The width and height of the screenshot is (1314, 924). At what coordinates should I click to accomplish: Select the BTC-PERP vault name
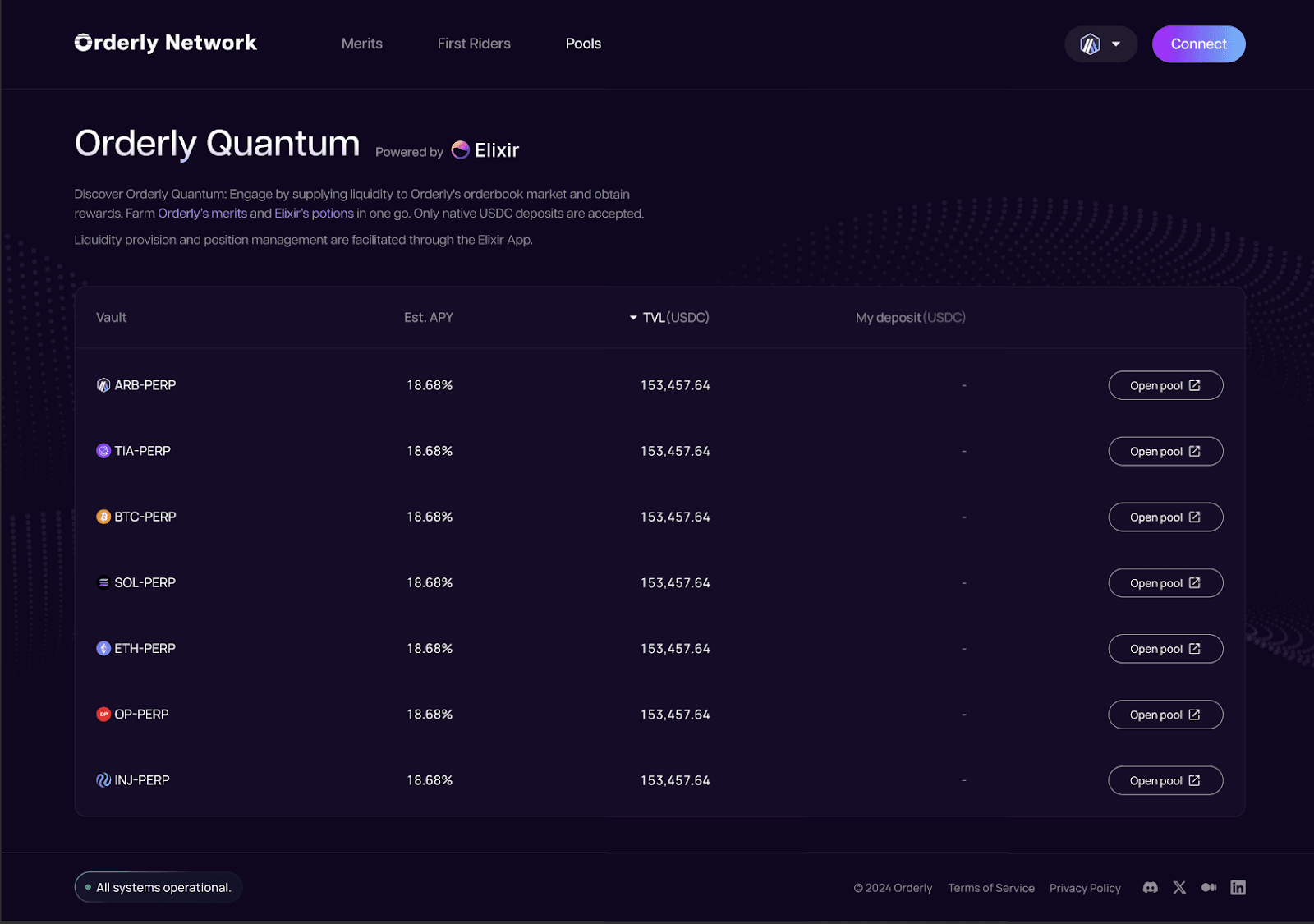tap(145, 517)
